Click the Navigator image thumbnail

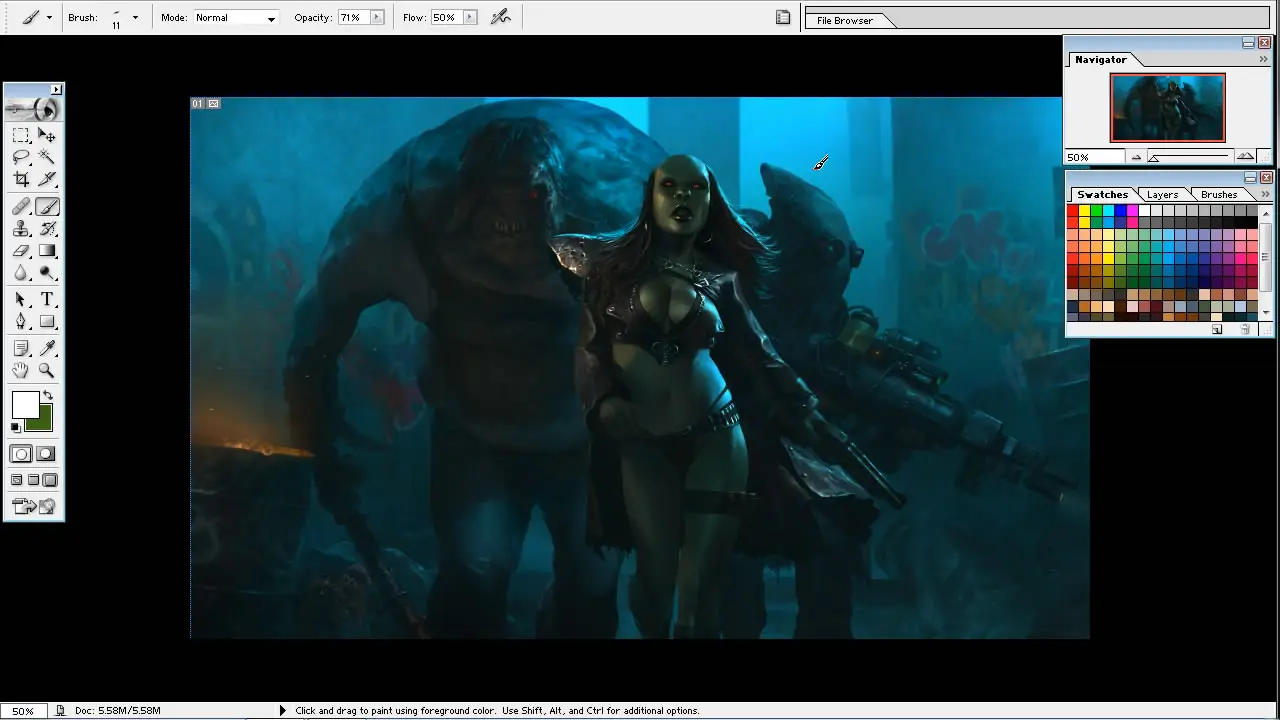click(x=1167, y=107)
